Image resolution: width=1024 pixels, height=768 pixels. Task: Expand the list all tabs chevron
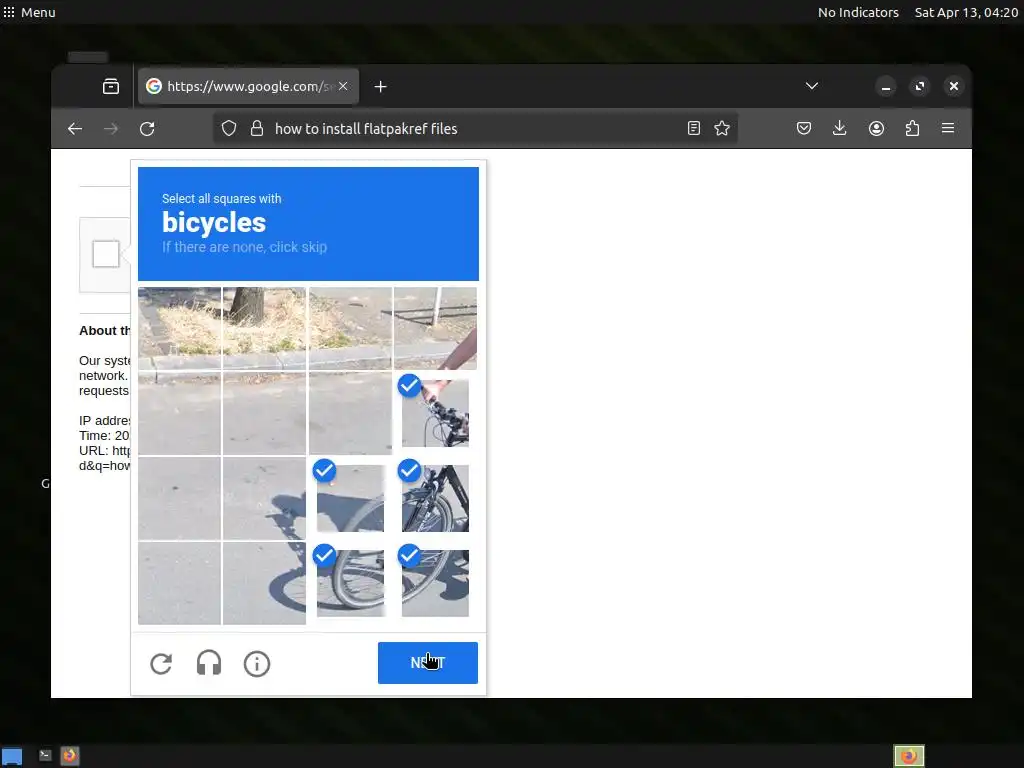point(812,86)
